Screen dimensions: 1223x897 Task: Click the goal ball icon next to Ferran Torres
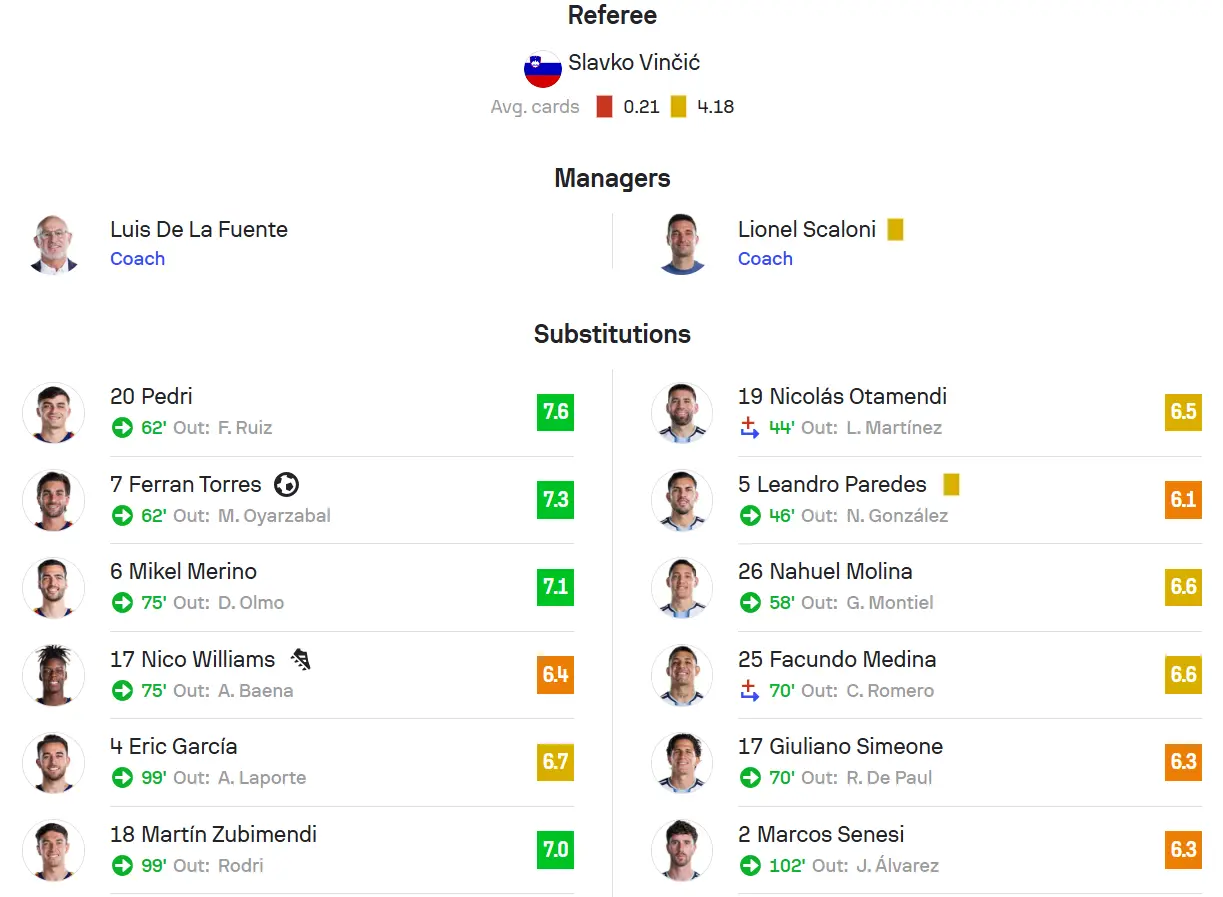pyautogui.click(x=286, y=485)
